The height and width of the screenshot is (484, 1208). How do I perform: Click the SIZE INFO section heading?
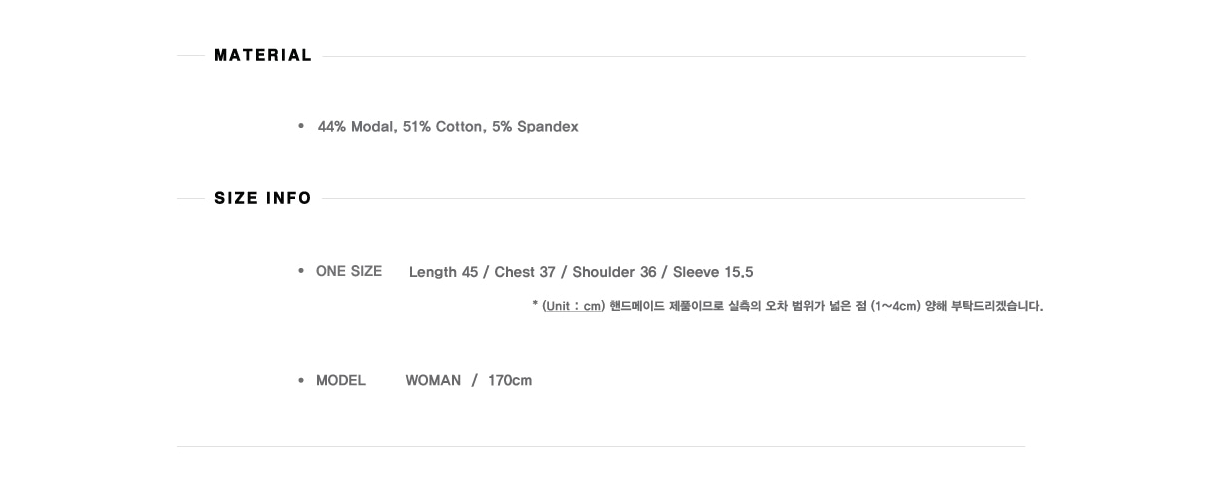263,198
